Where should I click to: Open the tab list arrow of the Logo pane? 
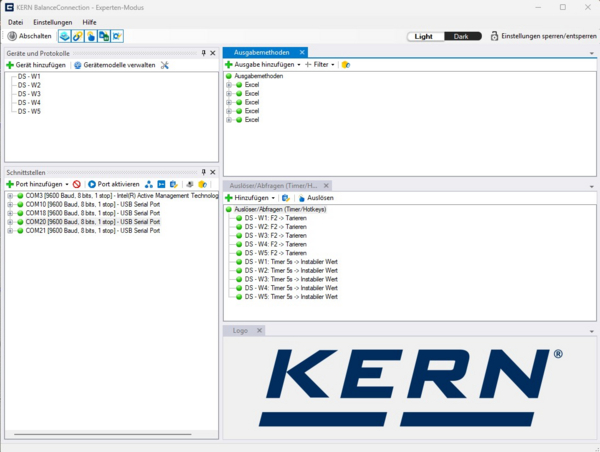point(592,331)
